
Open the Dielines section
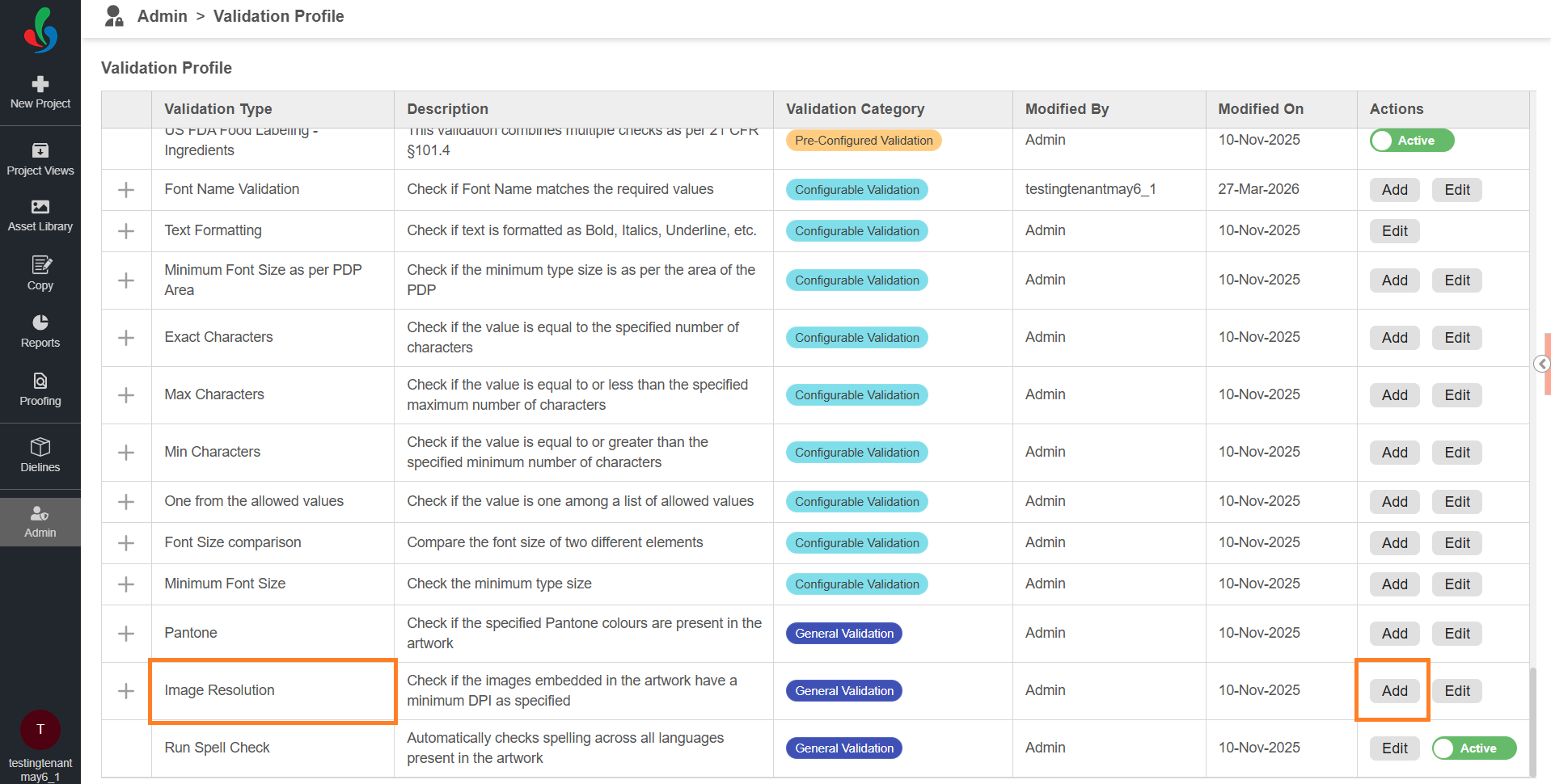pos(40,455)
